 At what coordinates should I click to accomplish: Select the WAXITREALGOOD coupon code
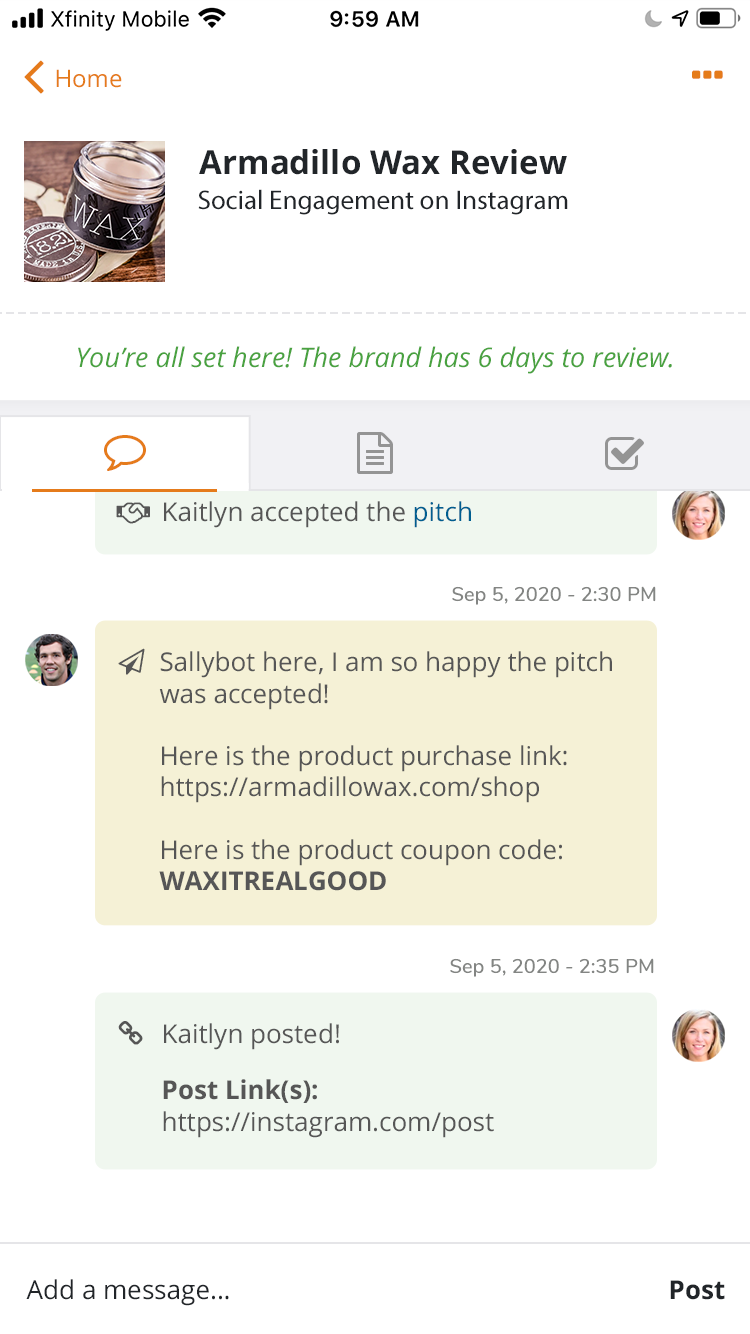tap(273, 881)
